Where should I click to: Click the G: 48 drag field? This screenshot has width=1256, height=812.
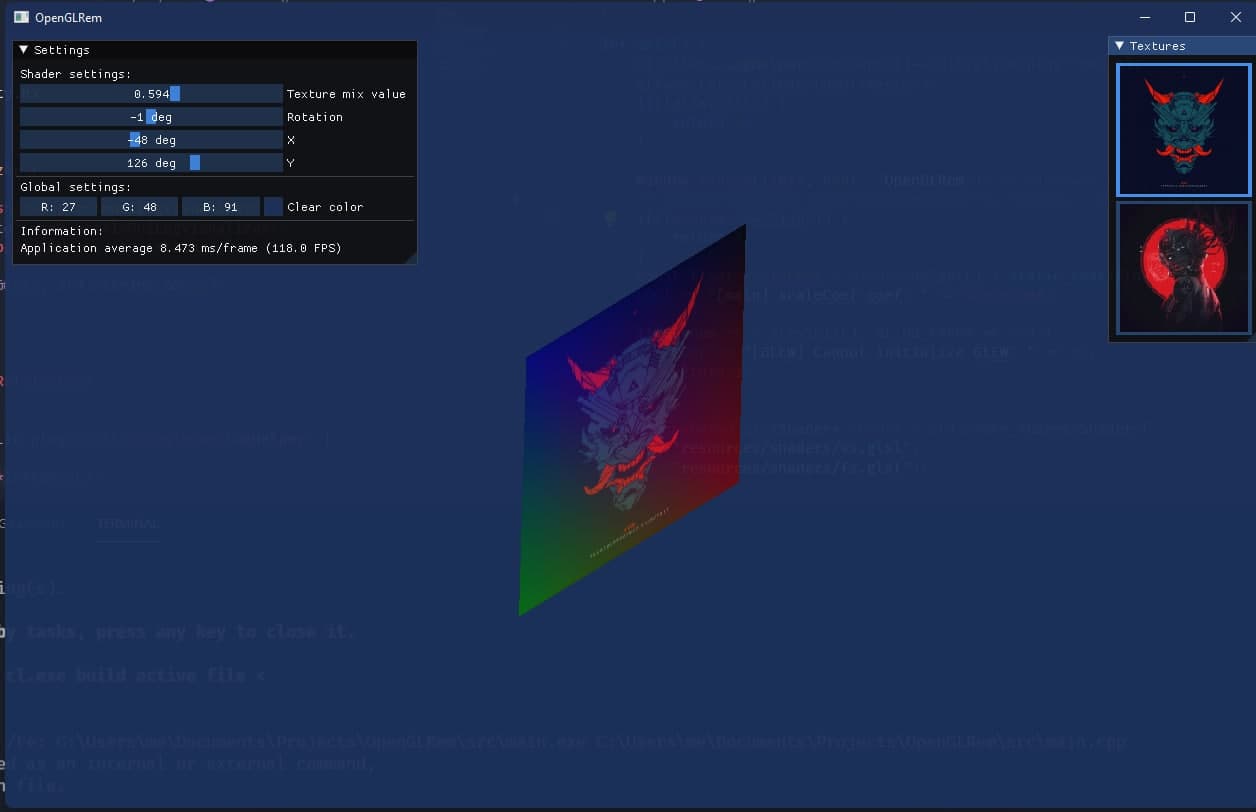click(139, 207)
